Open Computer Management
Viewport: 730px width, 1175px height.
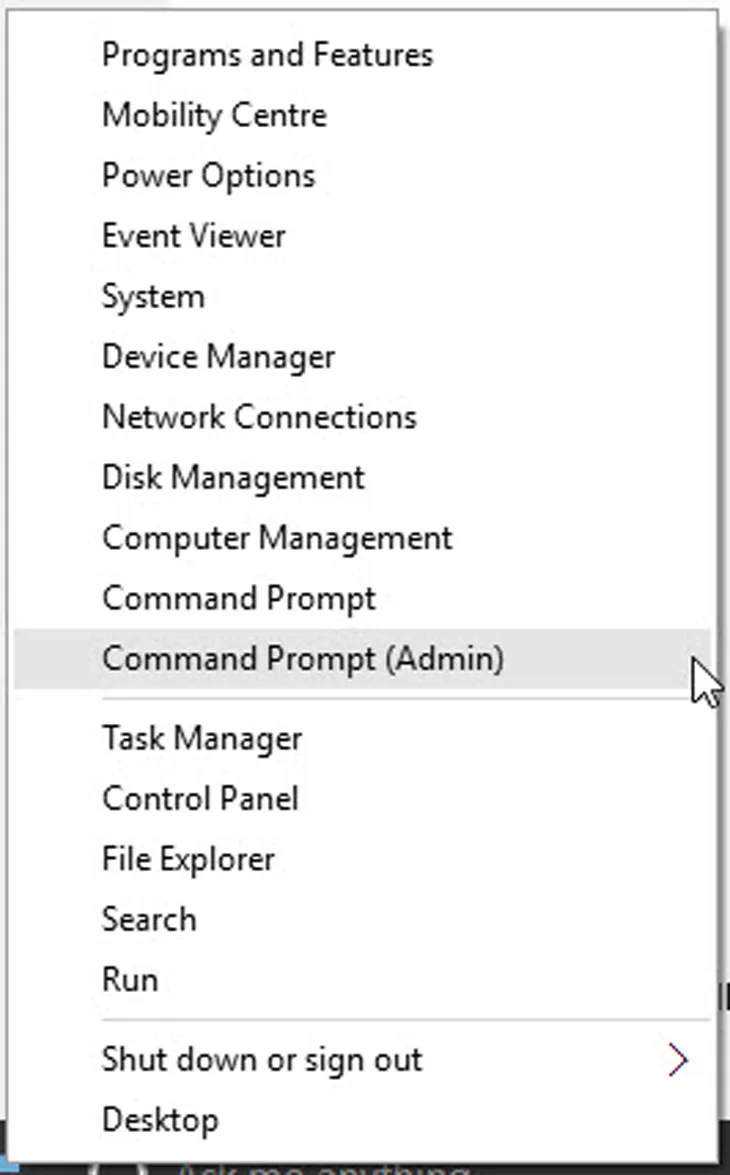[276, 537]
